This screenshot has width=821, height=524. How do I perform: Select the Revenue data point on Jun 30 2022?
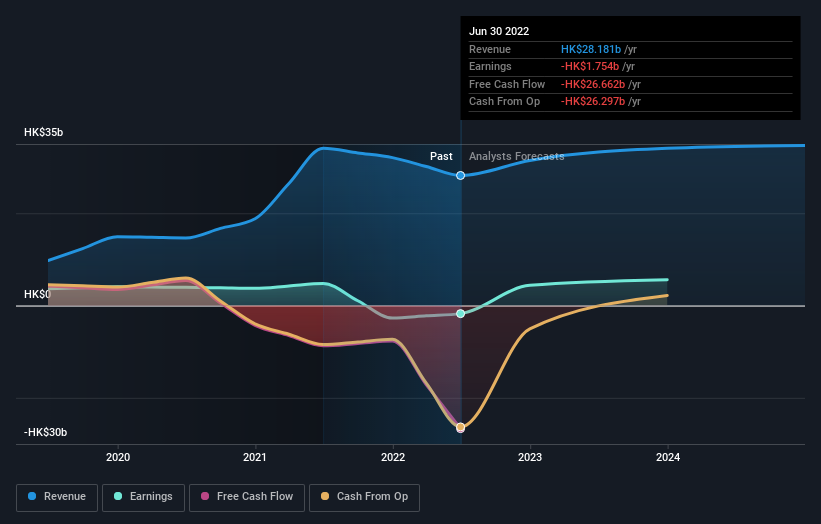(460, 175)
